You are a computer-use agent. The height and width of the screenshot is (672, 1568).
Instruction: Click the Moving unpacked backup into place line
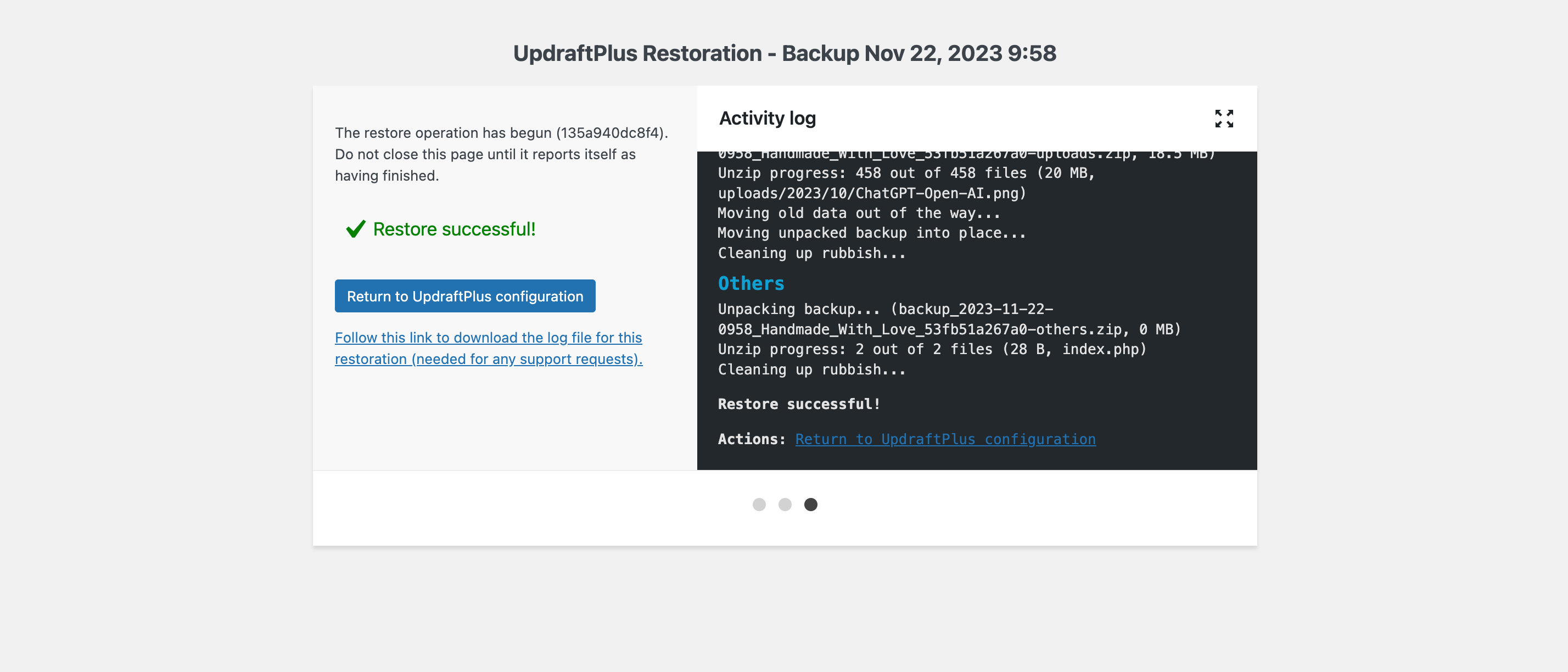point(872,233)
